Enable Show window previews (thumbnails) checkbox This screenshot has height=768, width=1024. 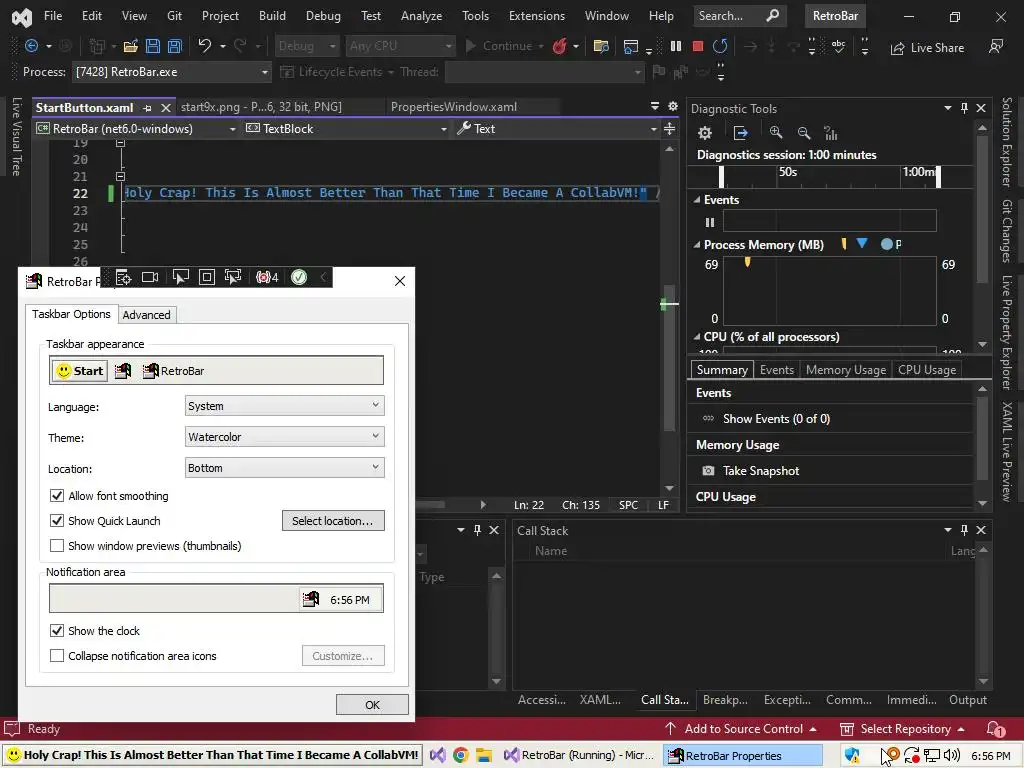[x=57, y=545]
